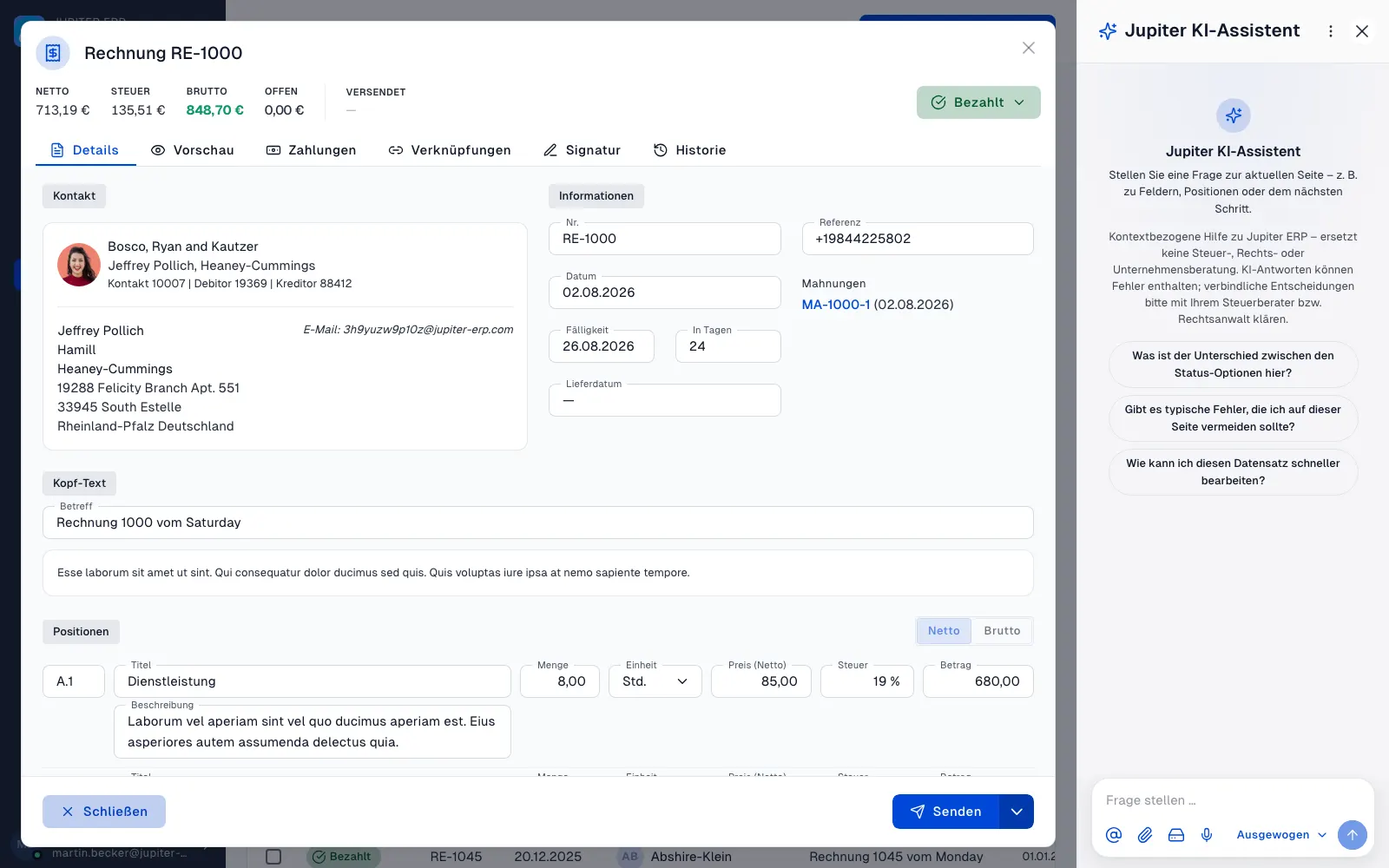Click the Frage stellen input field
This screenshot has height=868, width=1389.
[1233, 800]
